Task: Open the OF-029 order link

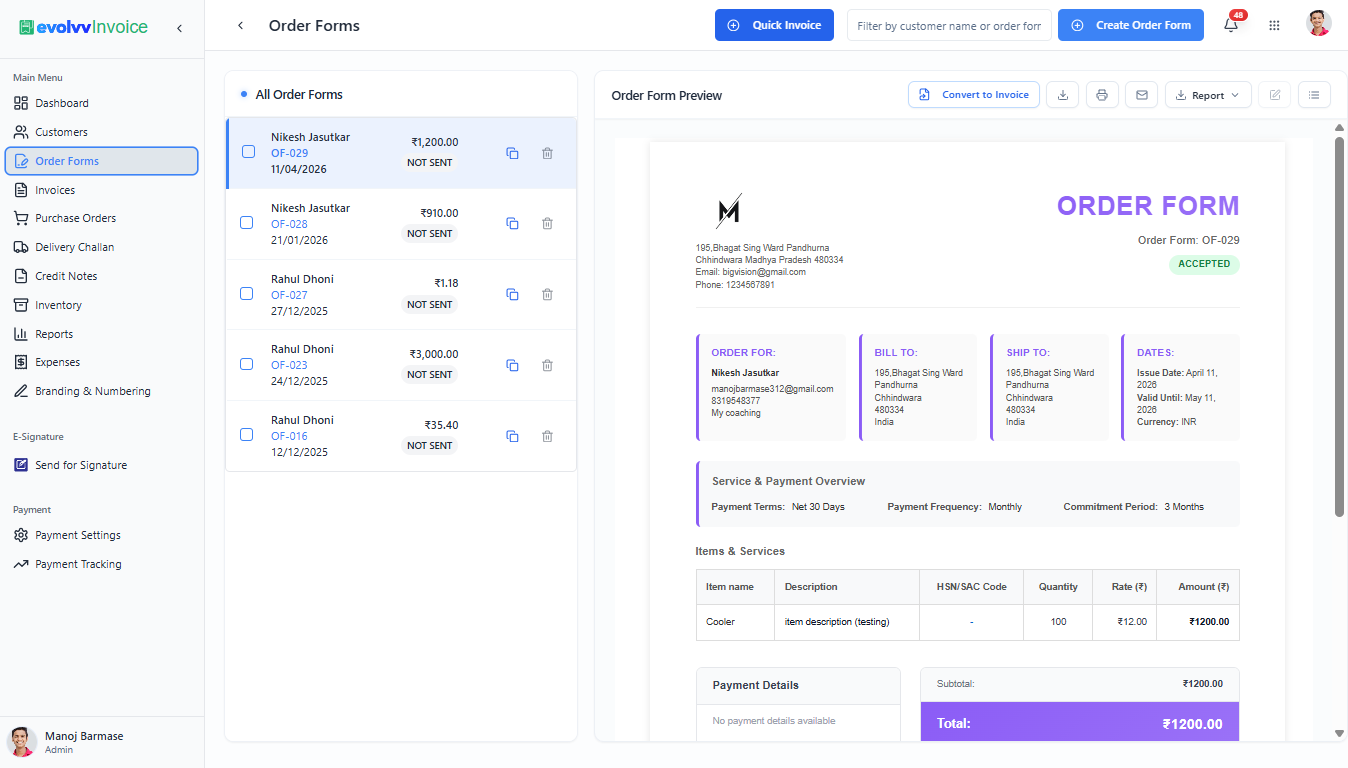Action: pos(289,153)
